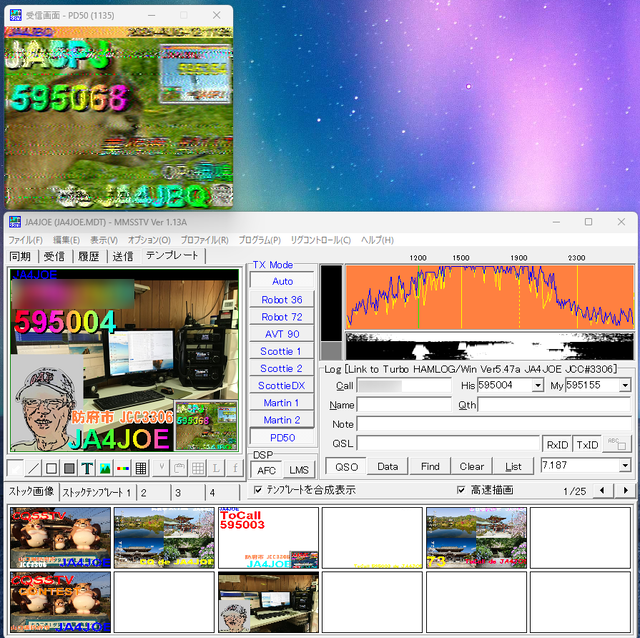Click the RxID button
The height and width of the screenshot is (638, 640).
[558, 445]
